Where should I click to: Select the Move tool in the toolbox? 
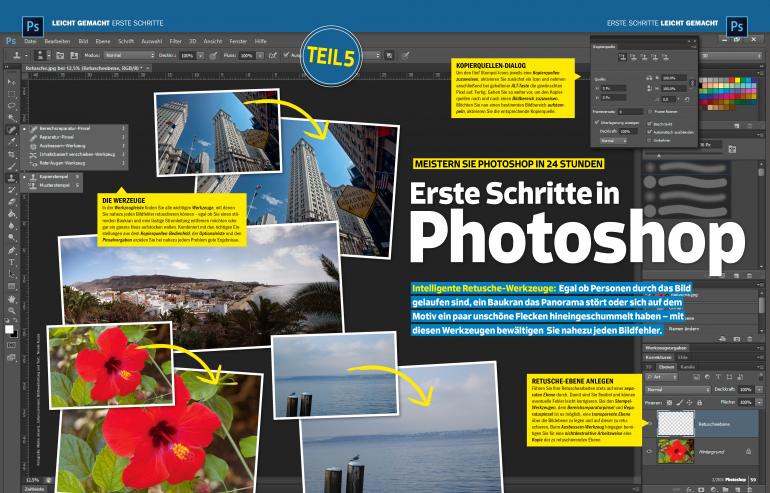(11, 82)
